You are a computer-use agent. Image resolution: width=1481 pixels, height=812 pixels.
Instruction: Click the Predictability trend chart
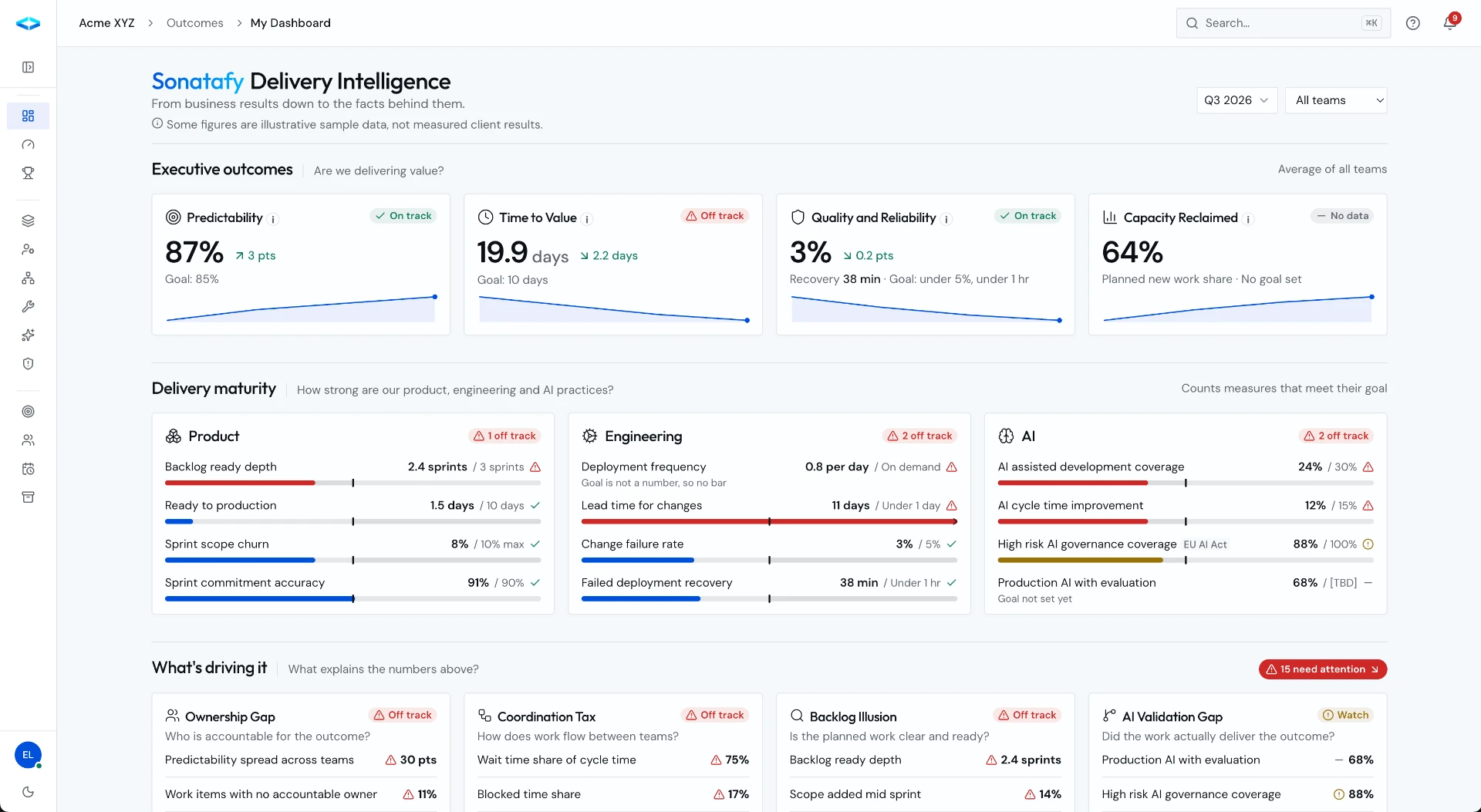pos(301,308)
